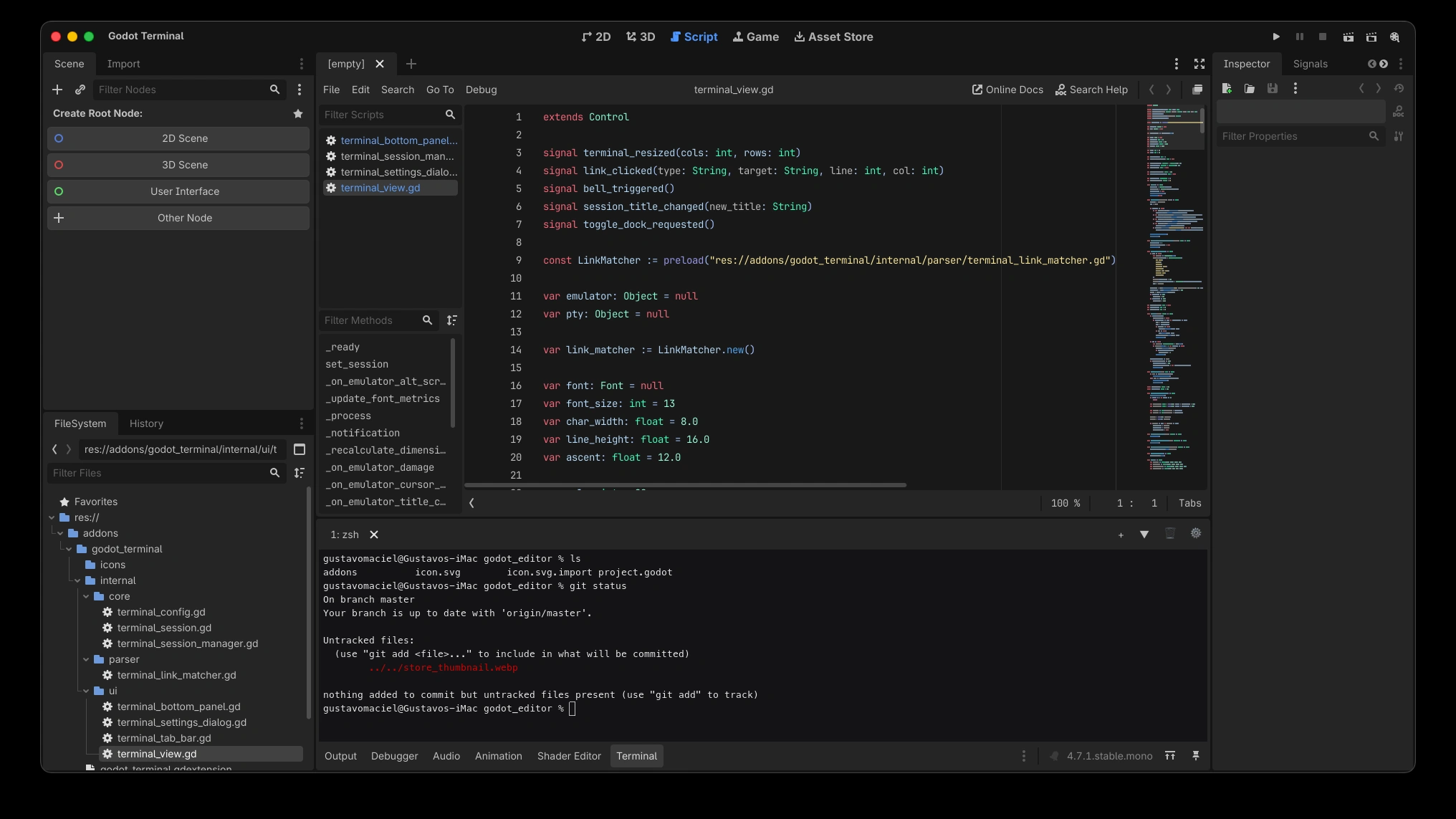Collapse the parser folder tree item
1456x819 pixels.
point(86,659)
